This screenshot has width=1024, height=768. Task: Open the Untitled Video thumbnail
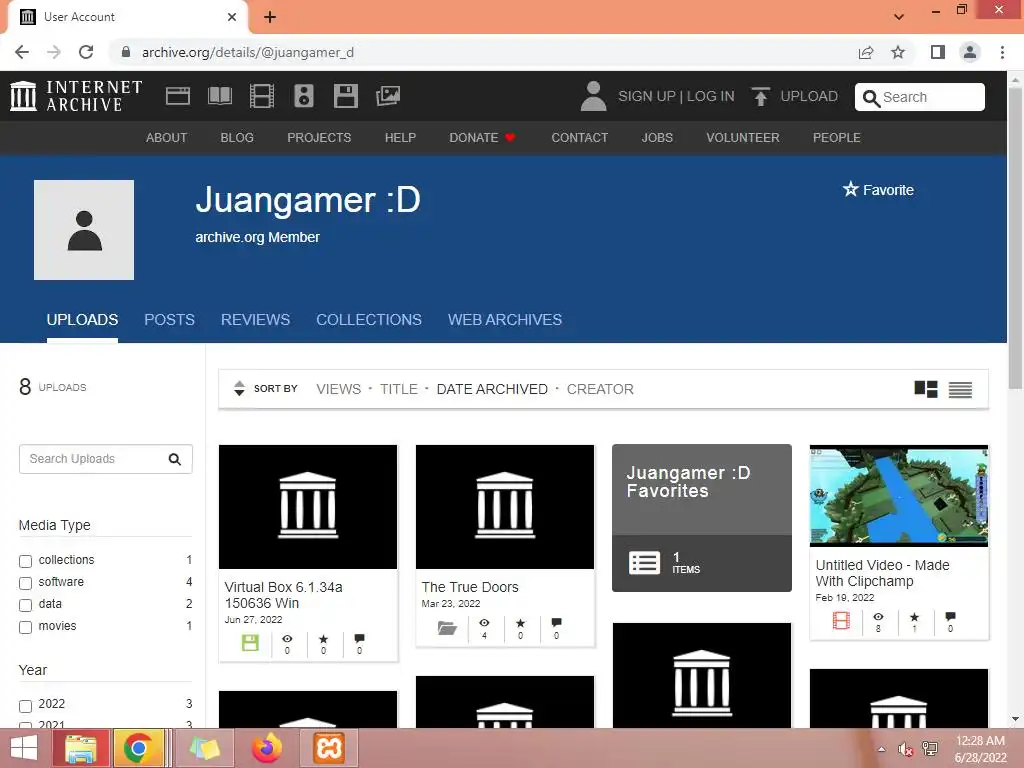click(899, 496)
